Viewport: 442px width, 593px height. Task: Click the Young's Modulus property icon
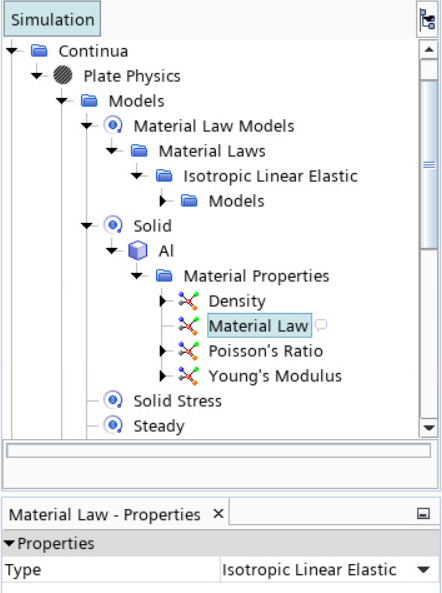click(188, 376)
